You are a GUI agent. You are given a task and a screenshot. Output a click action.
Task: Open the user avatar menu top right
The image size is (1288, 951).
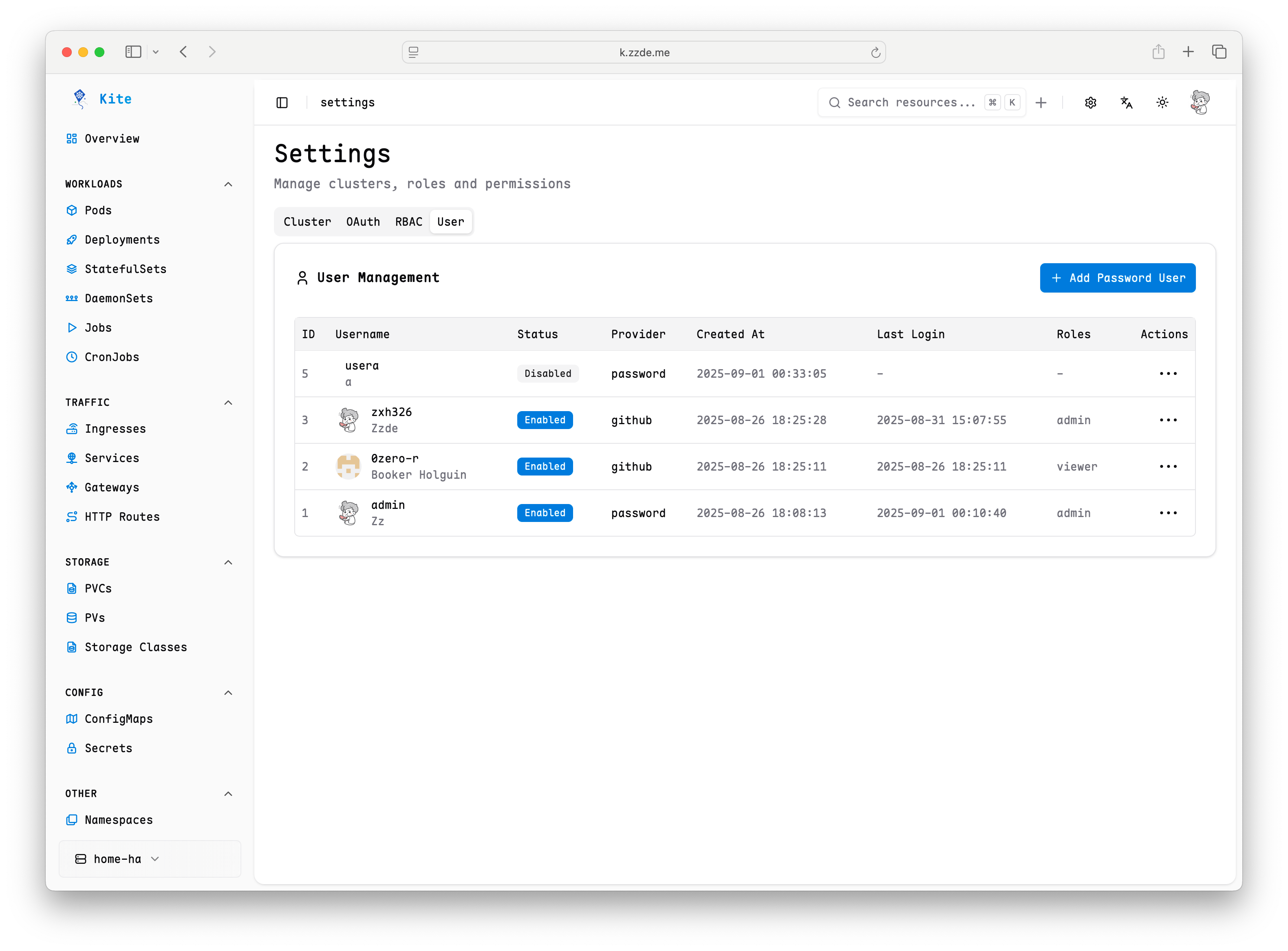click(x=1200, y=102)
